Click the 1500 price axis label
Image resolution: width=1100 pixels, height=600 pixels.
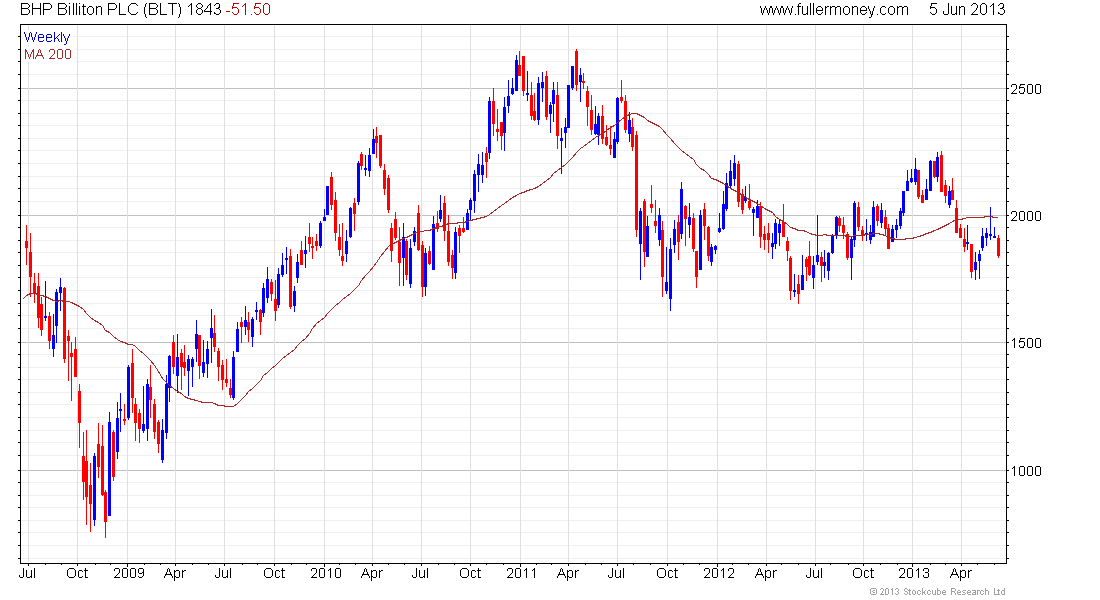[x=1026, y=343]
